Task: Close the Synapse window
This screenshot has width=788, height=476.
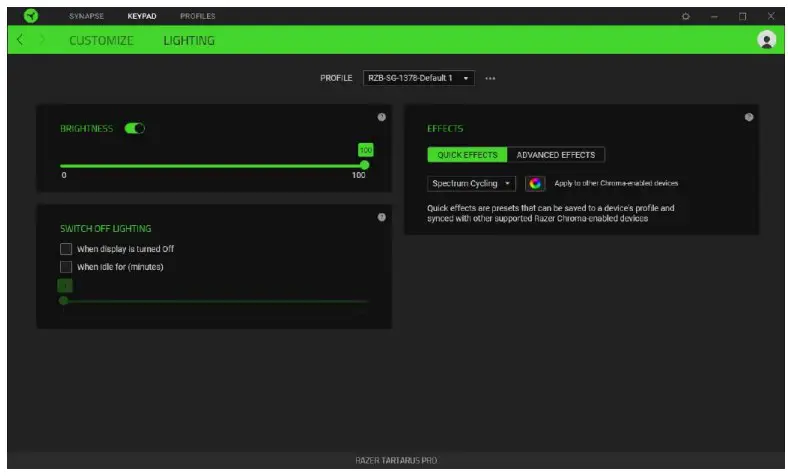Action: 771,17
